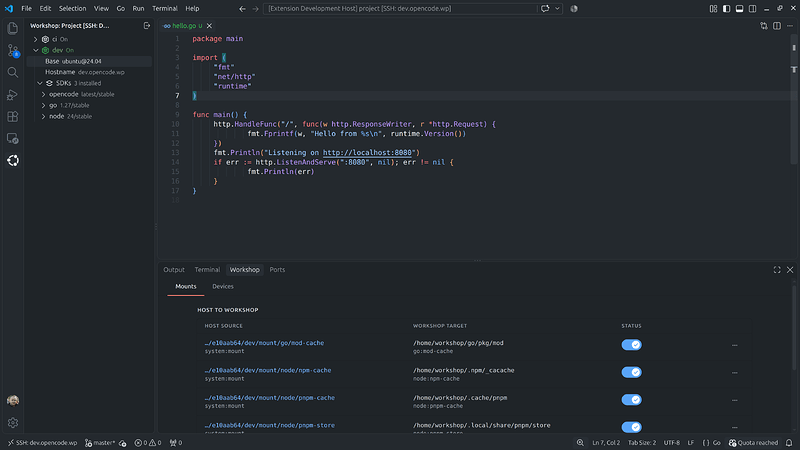Maximize the bottom panel size
800x450 pixels.
[x=777, y=269]
